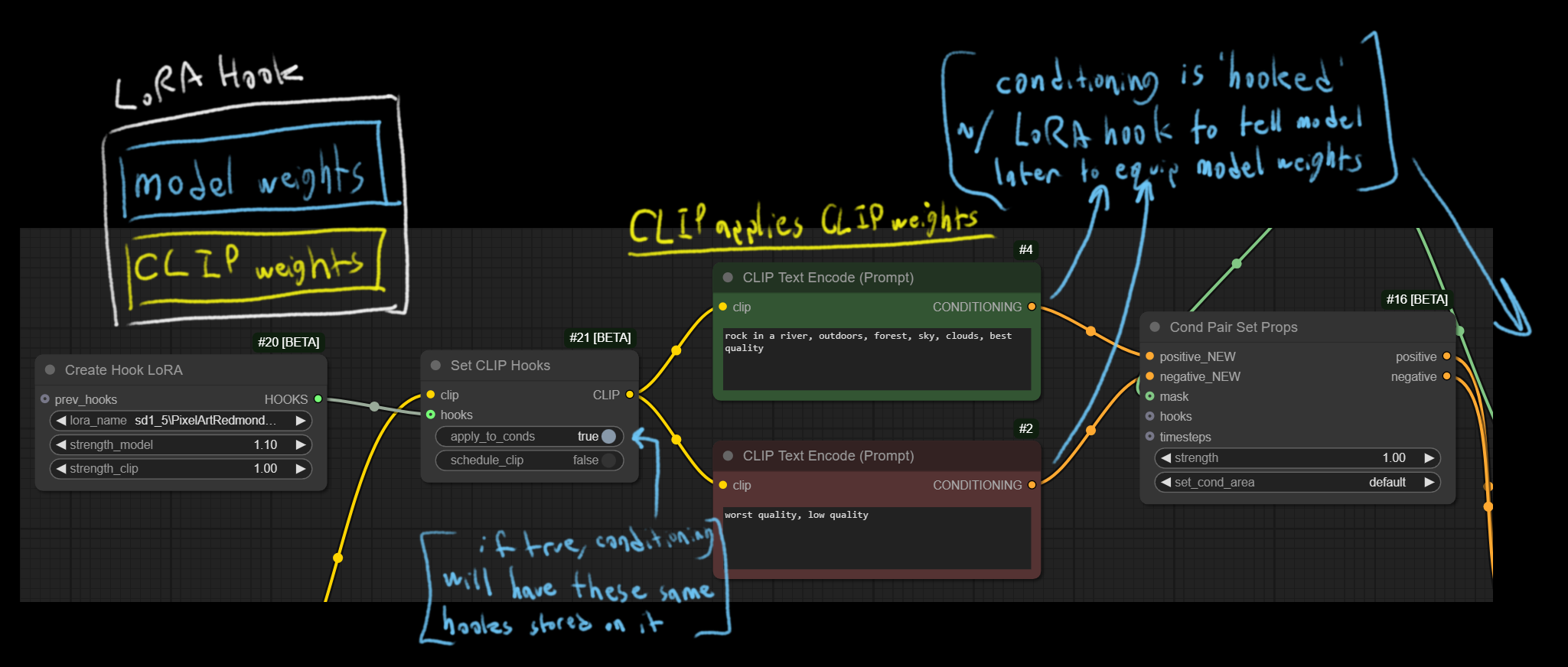
Task: Adjust the strength value field in Cond Pair Set Props
Action: point(1296,458)
